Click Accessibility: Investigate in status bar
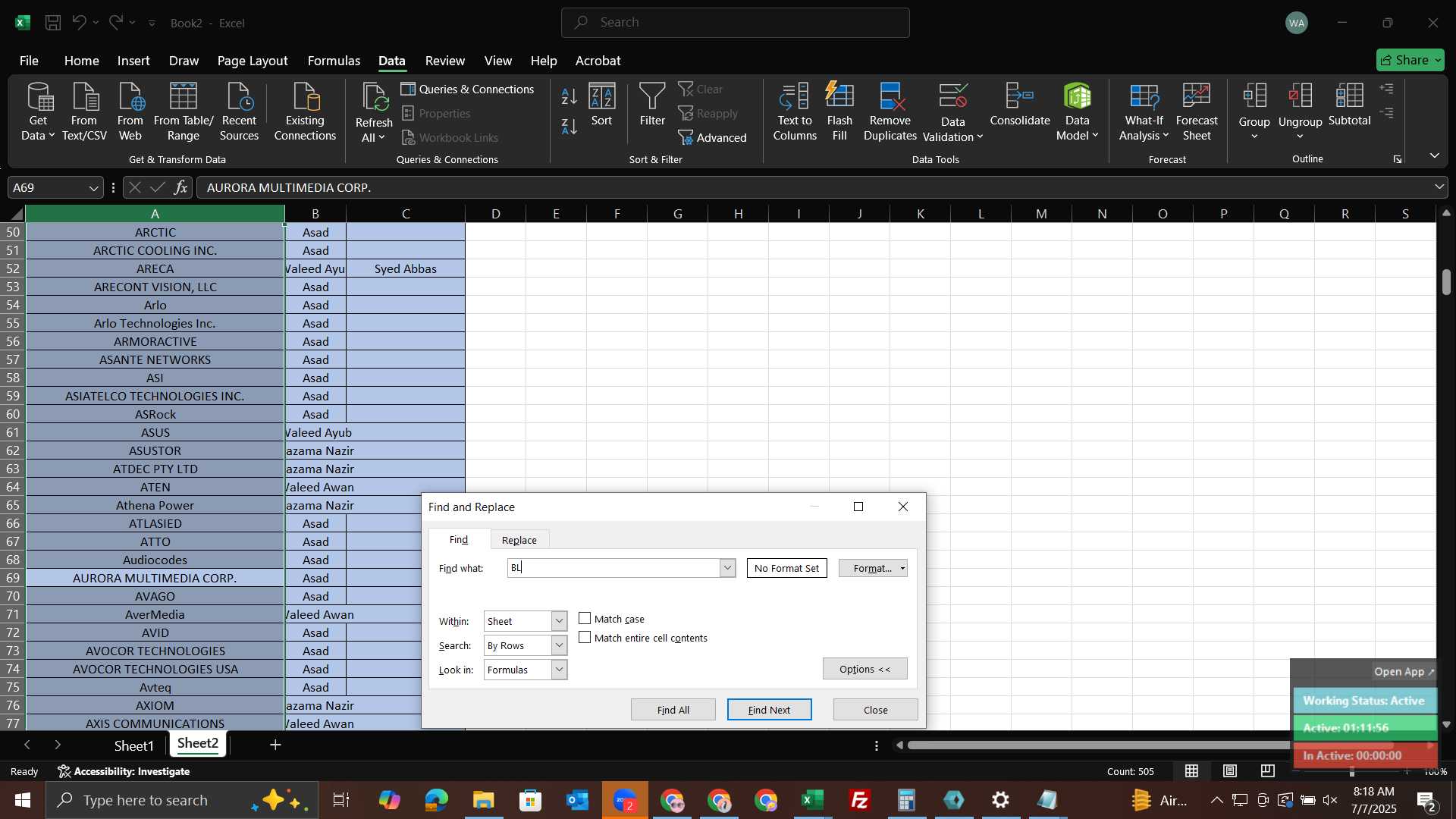 pos(124,771)
